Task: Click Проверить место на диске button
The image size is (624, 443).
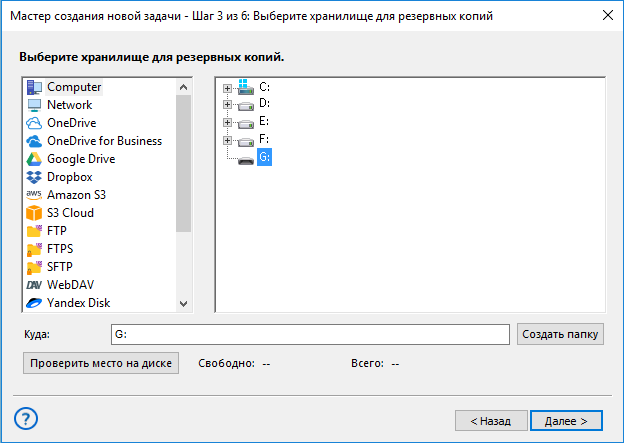Action: pyautogui.click(x=101, y=363)
